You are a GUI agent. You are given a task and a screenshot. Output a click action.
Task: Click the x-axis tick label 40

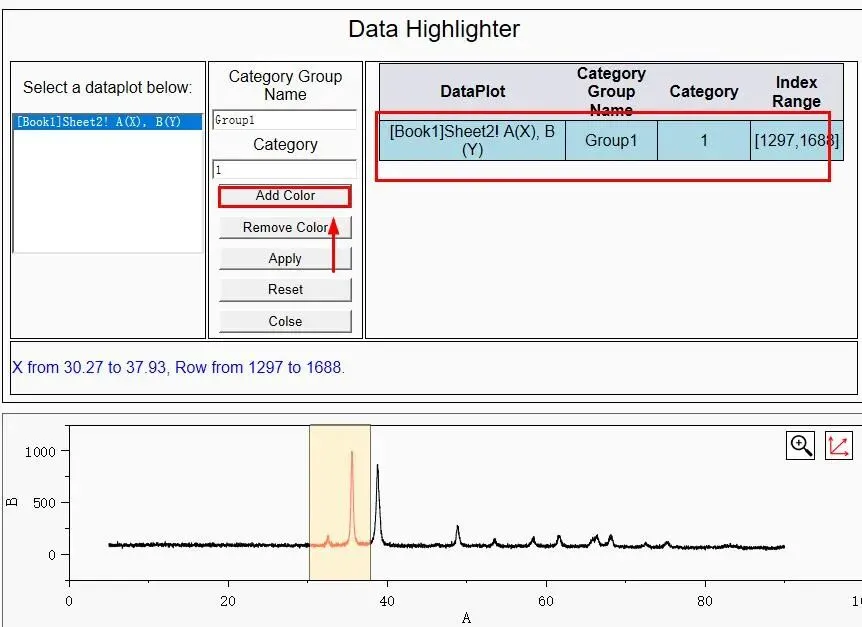[x=387, y=601]
